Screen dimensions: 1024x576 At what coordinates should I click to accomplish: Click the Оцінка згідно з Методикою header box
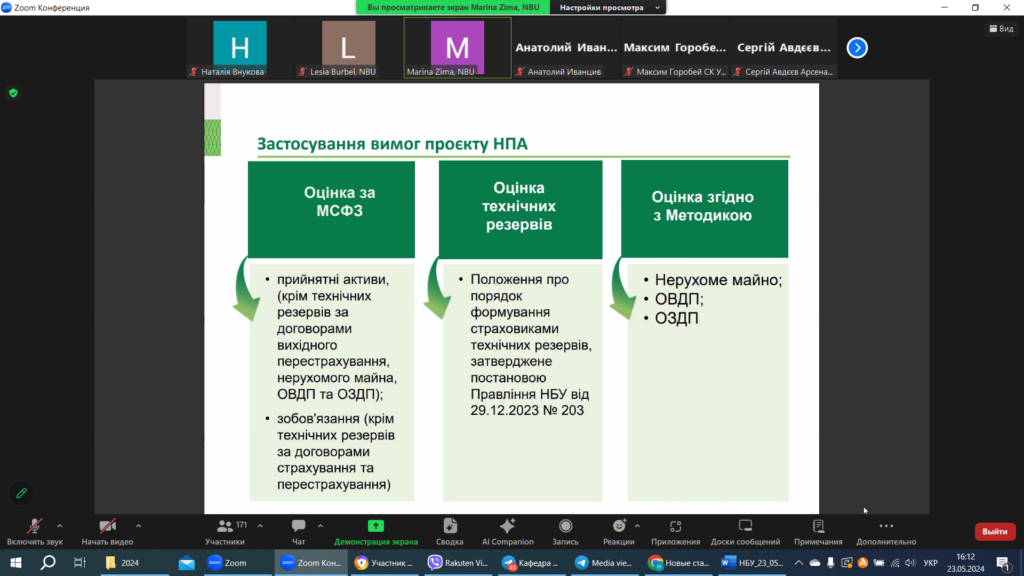(x=704, y=208)
